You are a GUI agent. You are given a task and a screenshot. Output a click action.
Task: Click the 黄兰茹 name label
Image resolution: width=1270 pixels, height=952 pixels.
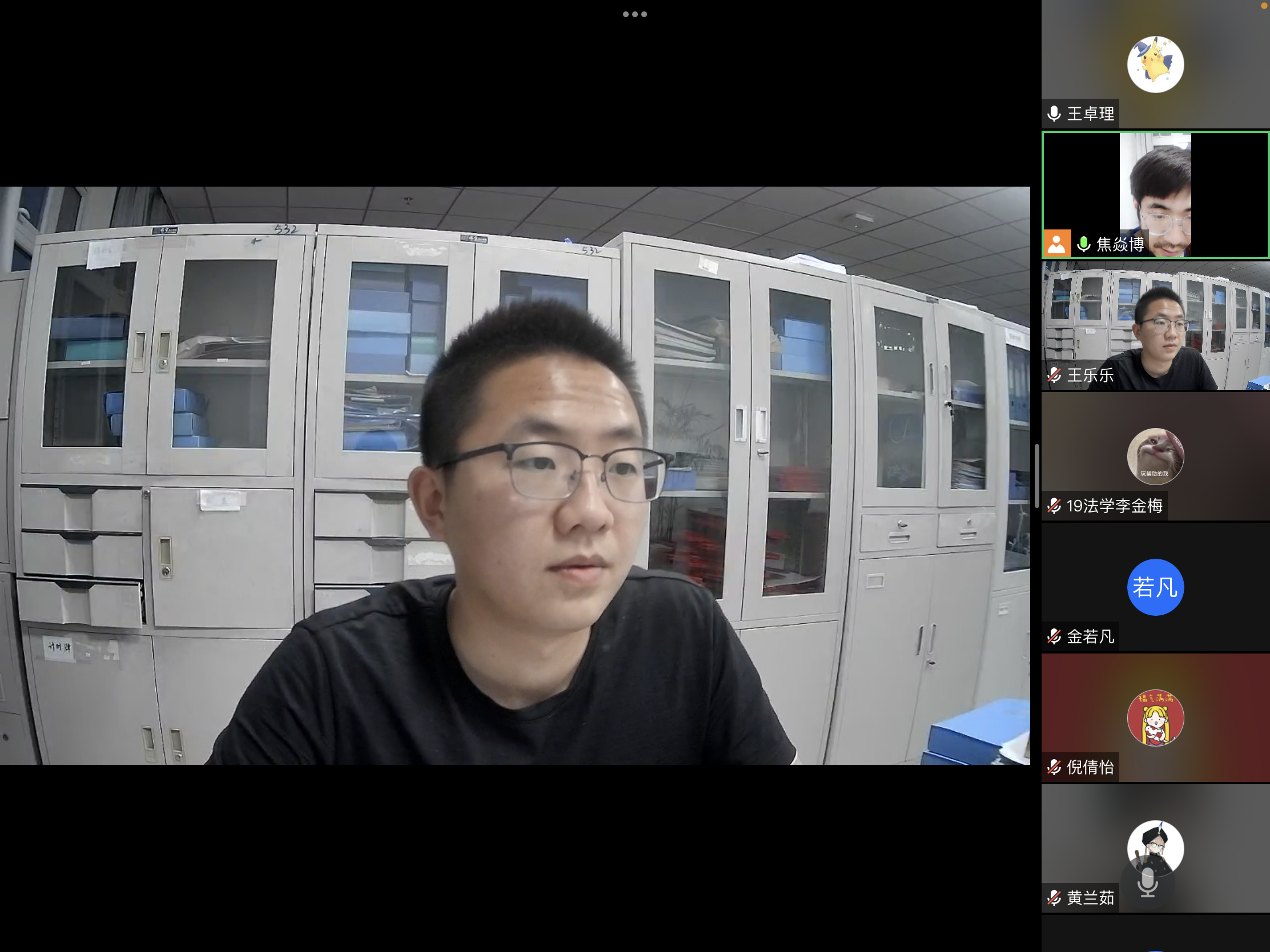(x=1090, y=897)
